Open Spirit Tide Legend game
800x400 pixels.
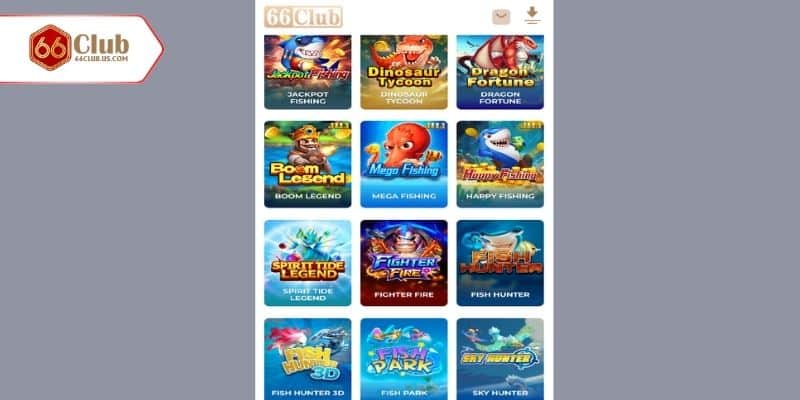click(308, 263)
